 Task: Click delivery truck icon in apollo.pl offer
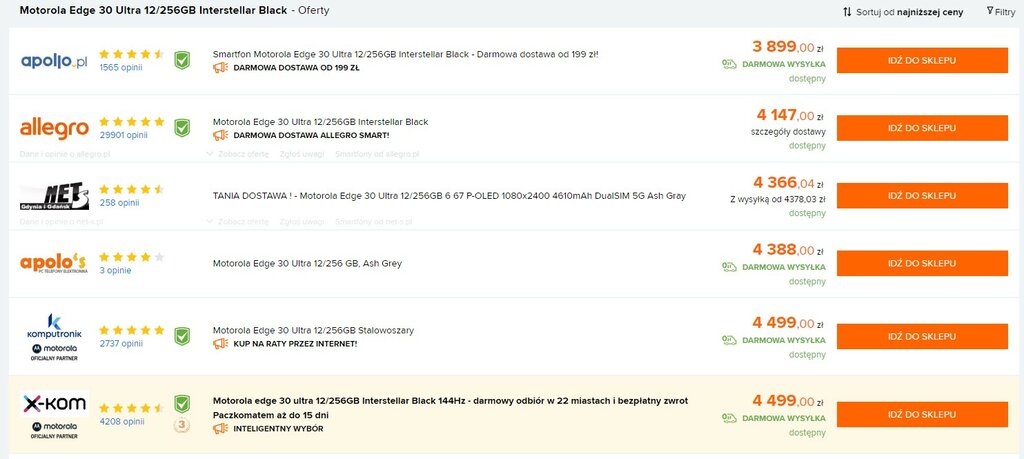[x=729, y=64]
